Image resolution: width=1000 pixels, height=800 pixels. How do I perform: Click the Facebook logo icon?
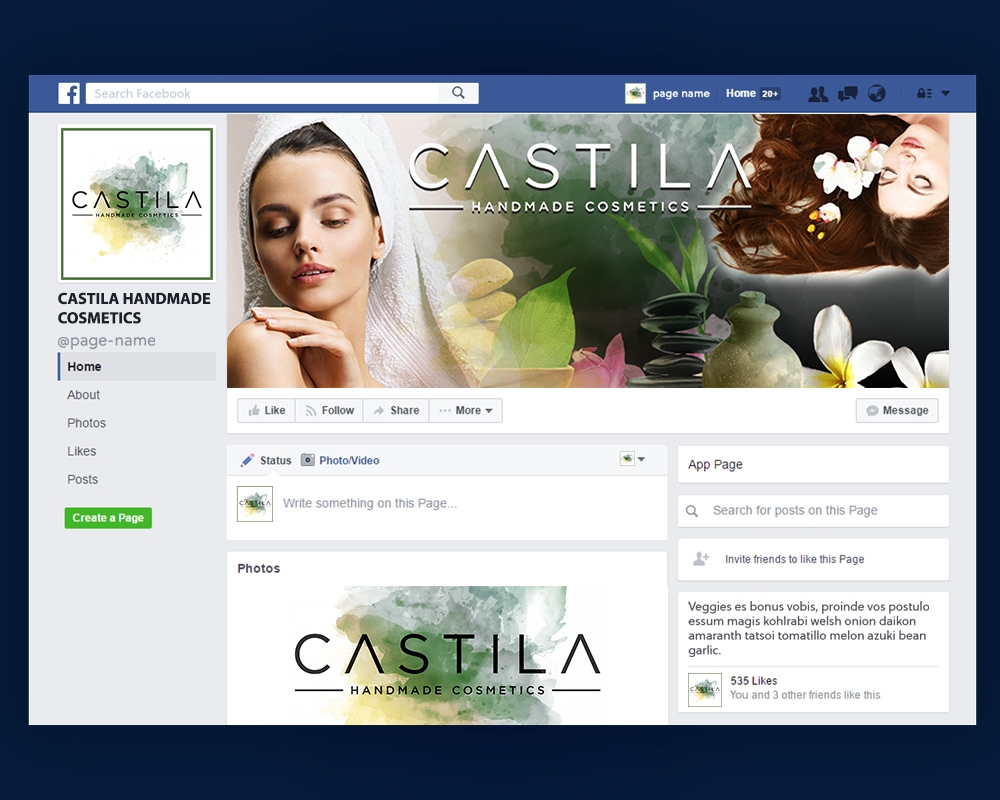point(68,92)
